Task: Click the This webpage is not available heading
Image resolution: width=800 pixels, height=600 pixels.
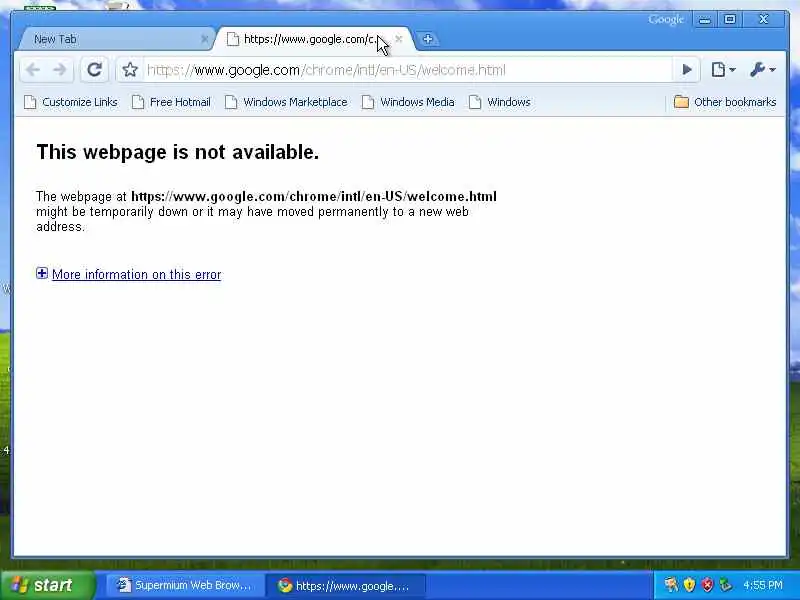Action: point(178,152)
